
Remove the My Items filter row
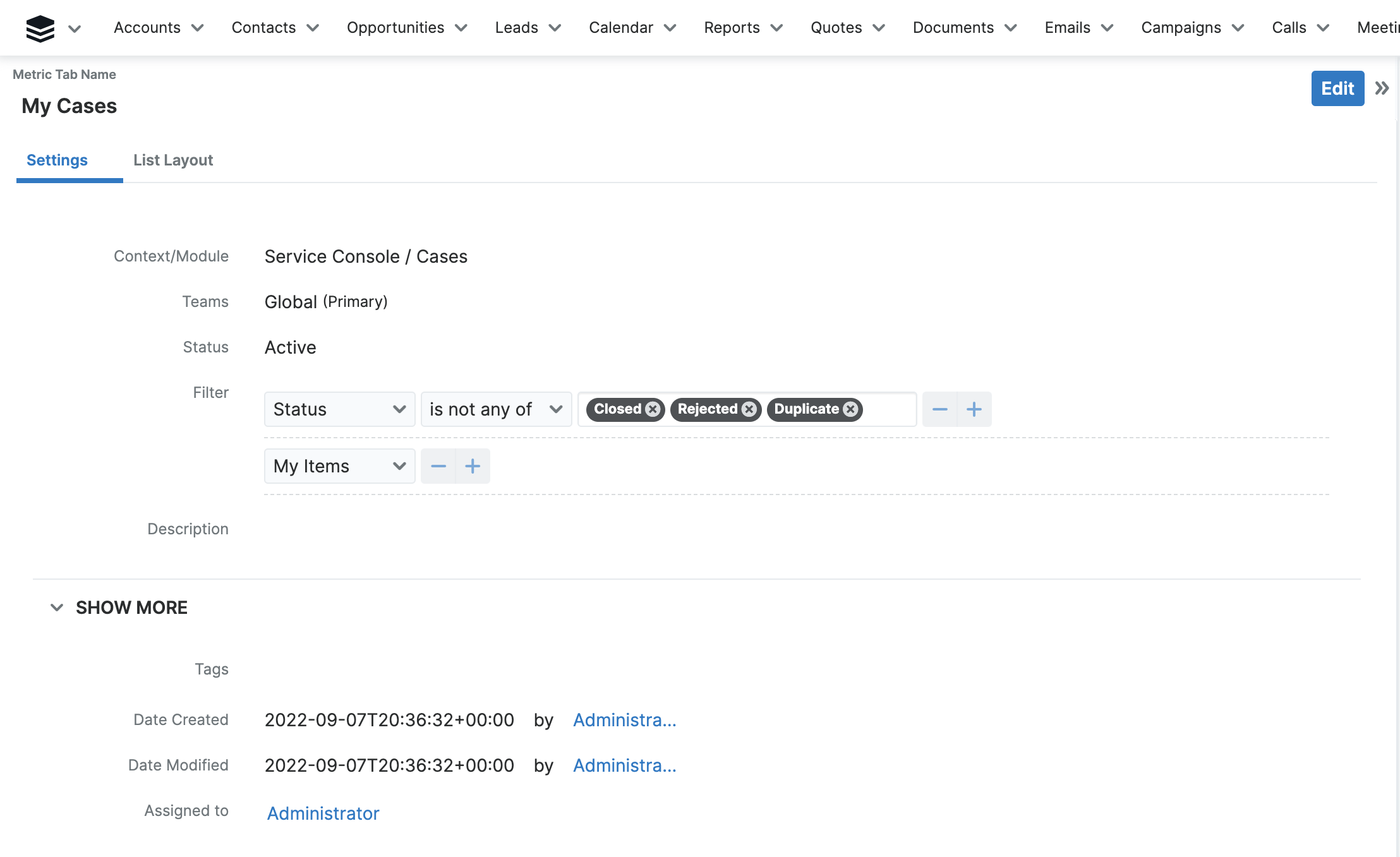coord(438,466)
